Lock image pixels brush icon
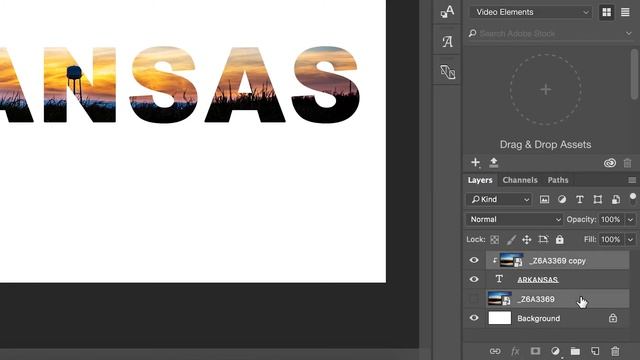The width and height of the screenshot is (640, 360). 511,240
